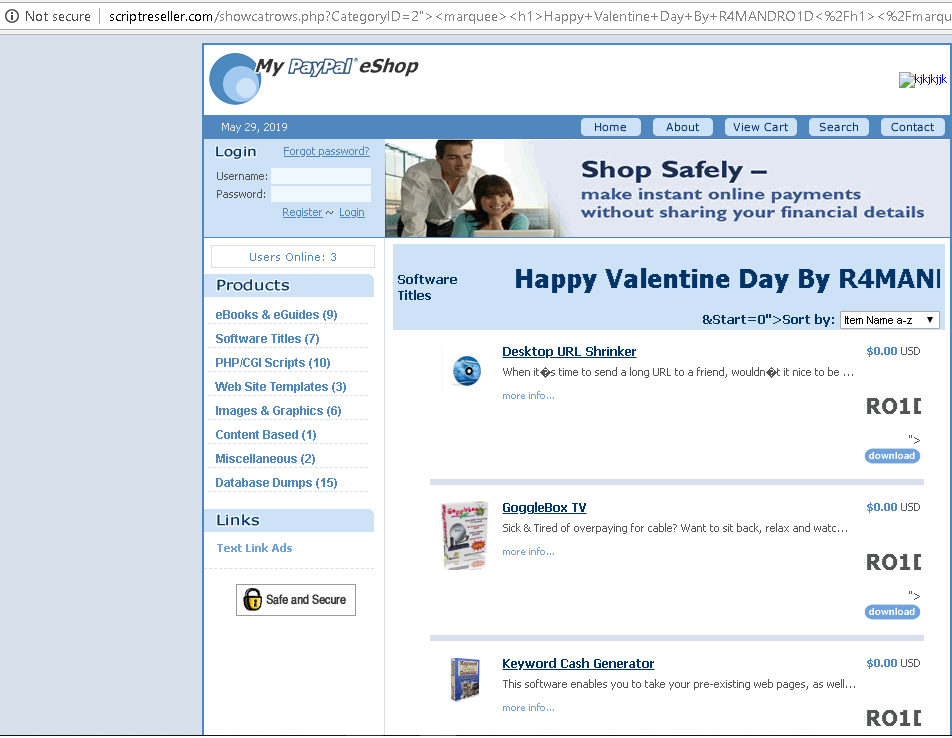Screen dimensions: 952x738
Task: Click more info under Desktop URL Shrinker
Action: click(x=528, y=396)
